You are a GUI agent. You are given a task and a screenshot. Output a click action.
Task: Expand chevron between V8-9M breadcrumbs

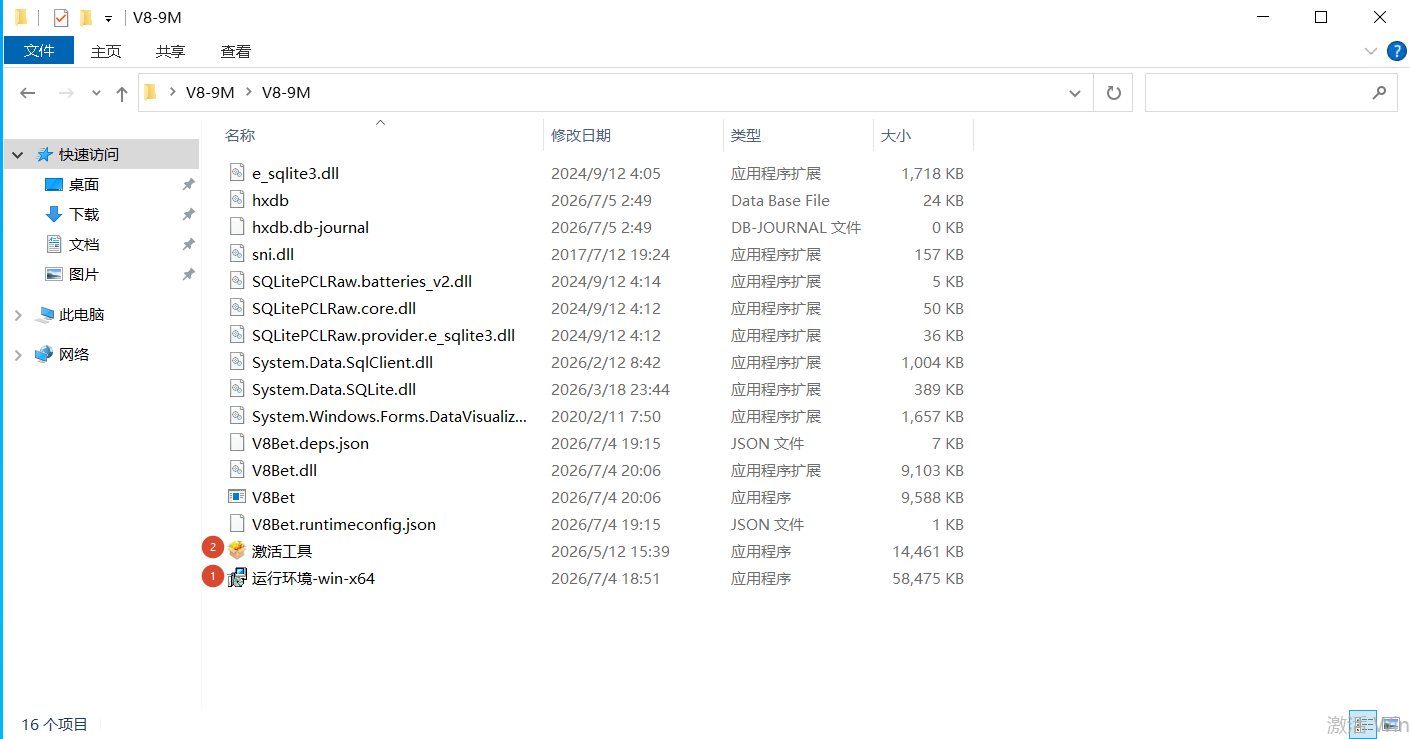tap(248, 92)
